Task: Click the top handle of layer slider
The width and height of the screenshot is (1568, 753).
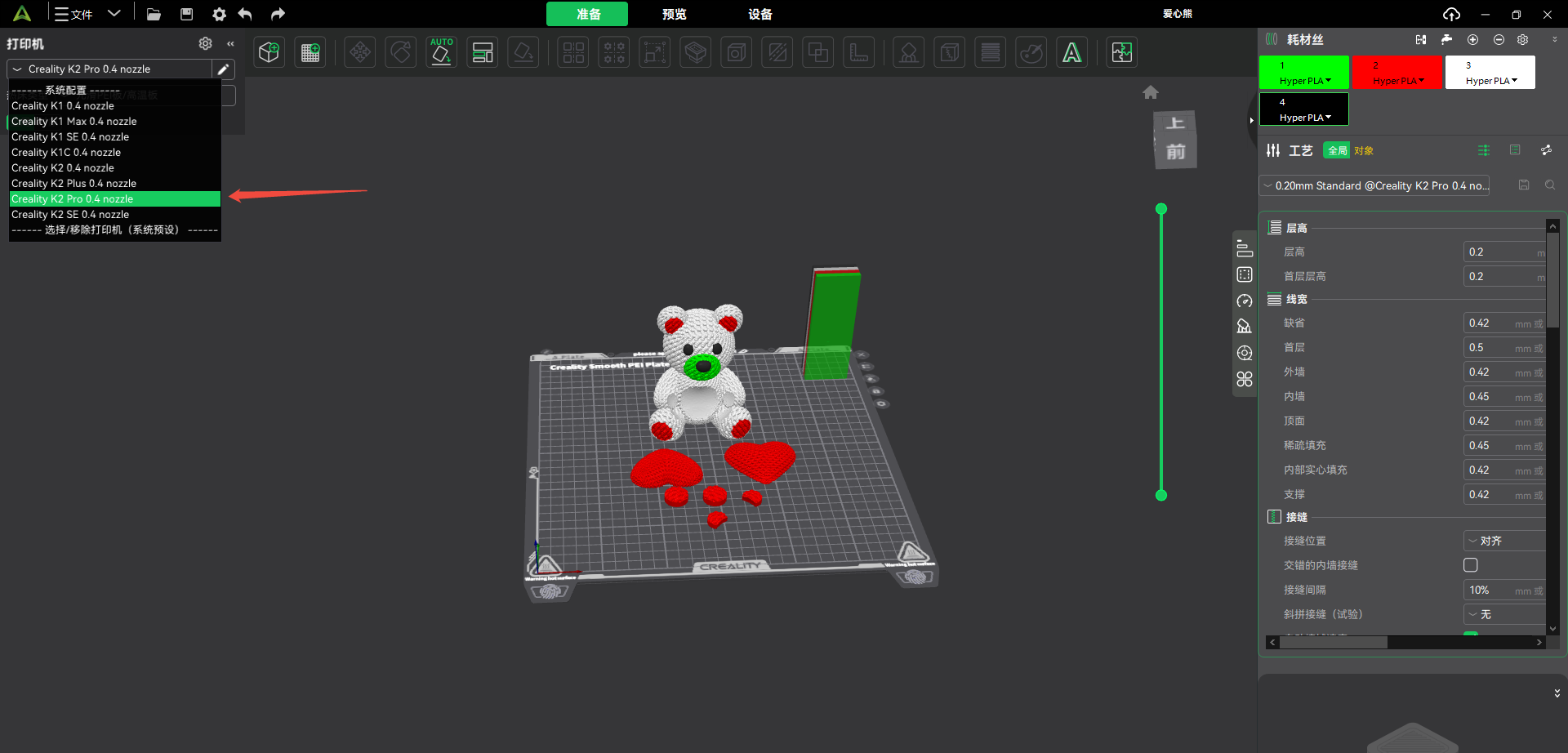Action: tap(1161, 209)
